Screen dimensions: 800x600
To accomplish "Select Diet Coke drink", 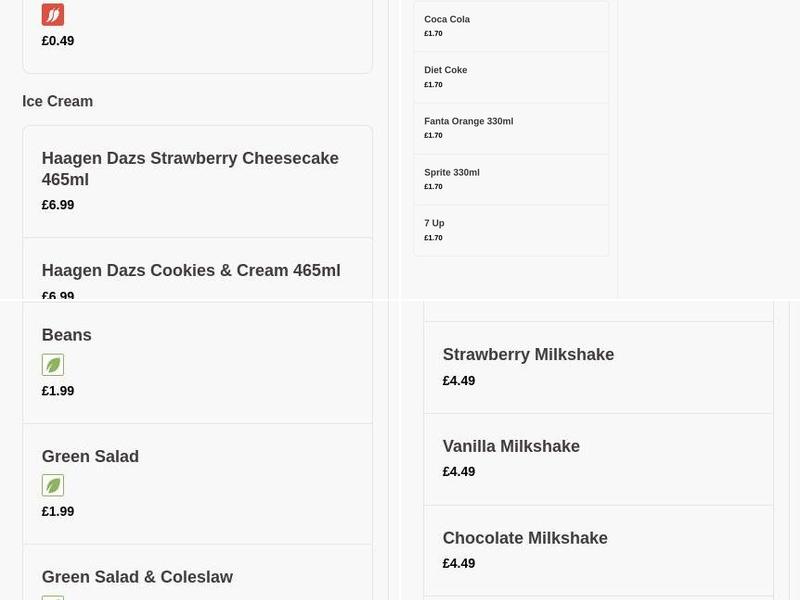I will tap(446, 71).
